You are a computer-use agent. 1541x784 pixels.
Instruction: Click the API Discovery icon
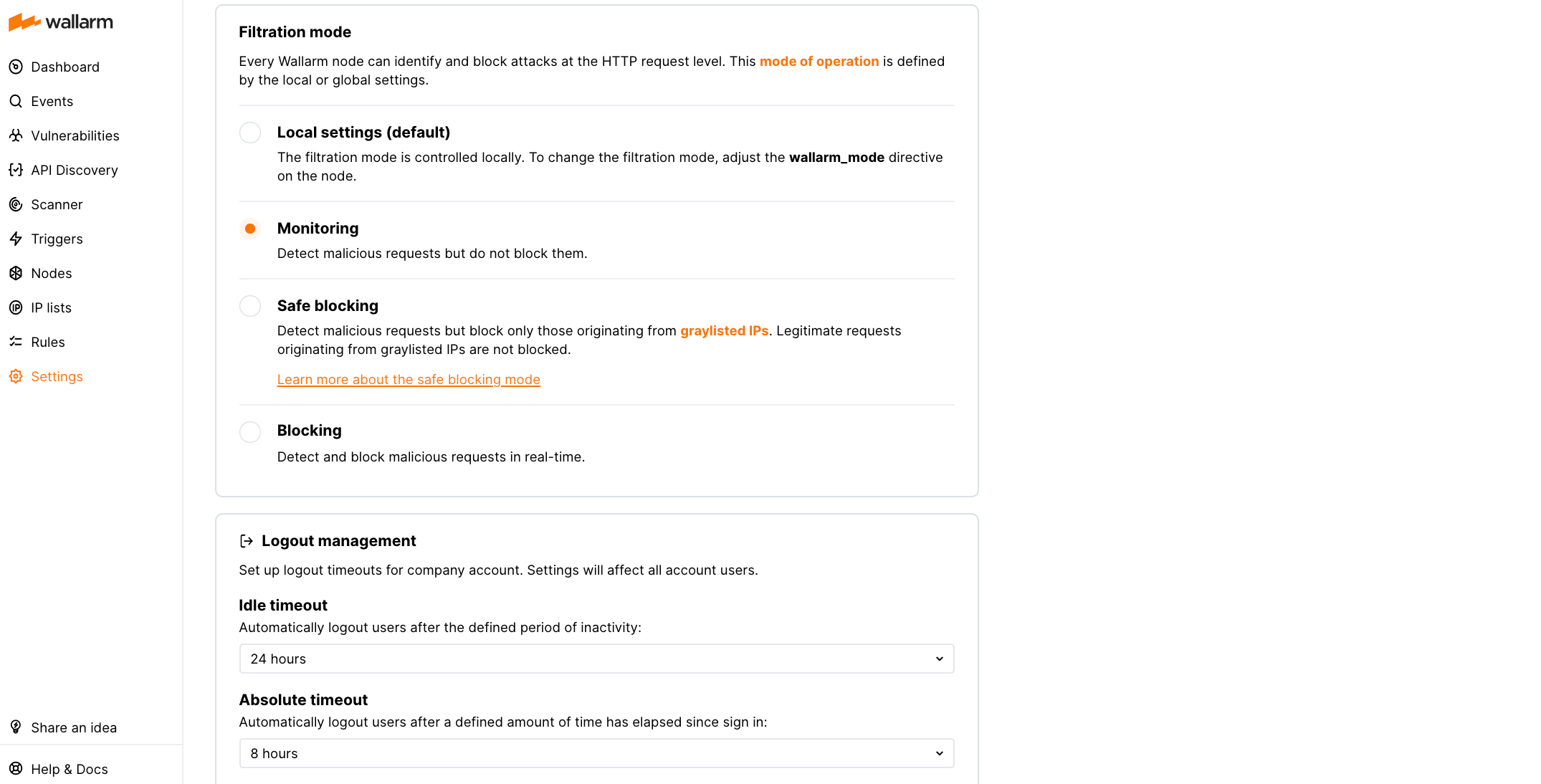(x=16, y=170)
